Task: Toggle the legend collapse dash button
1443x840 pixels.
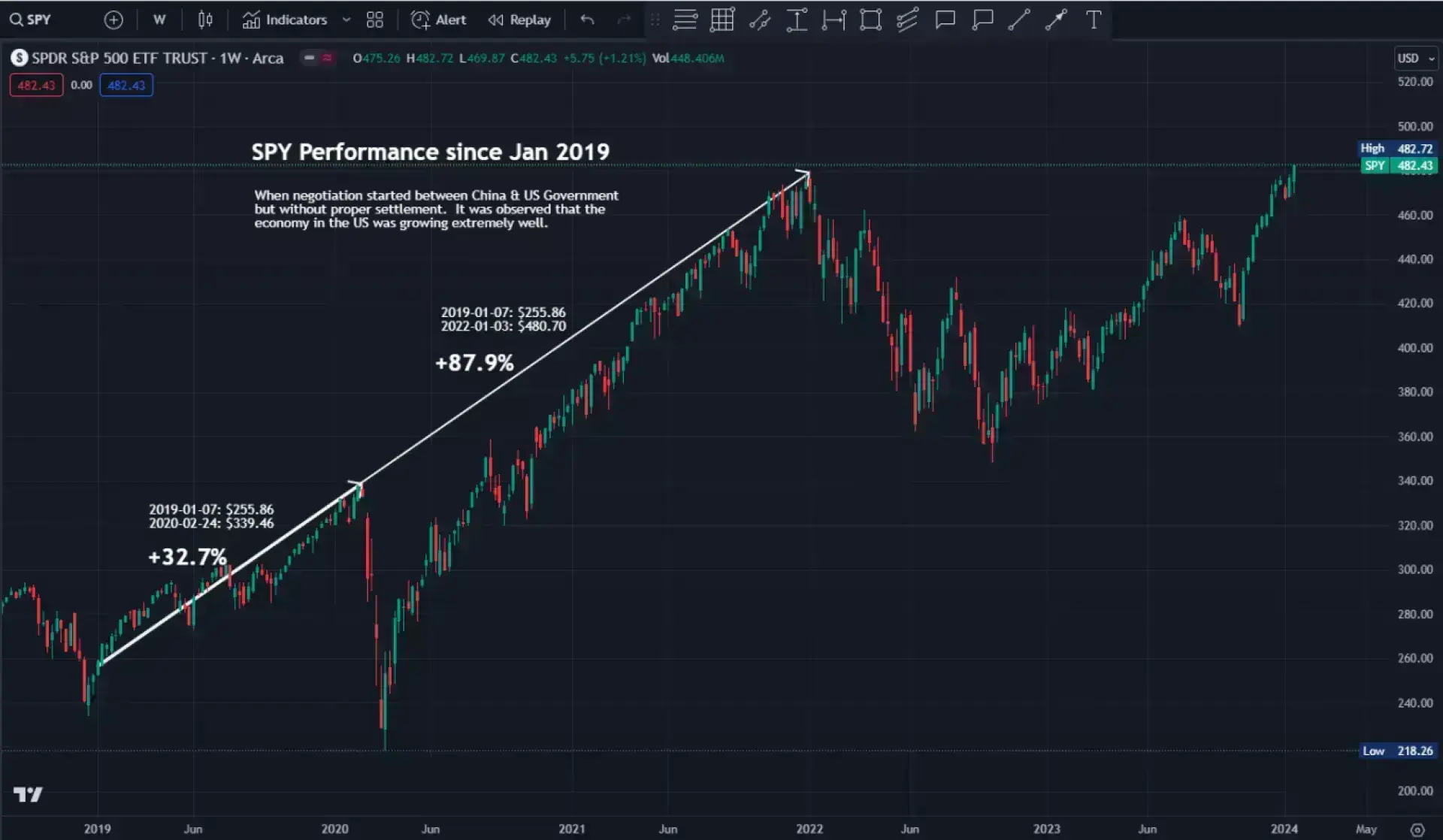Action: [310, 58]
